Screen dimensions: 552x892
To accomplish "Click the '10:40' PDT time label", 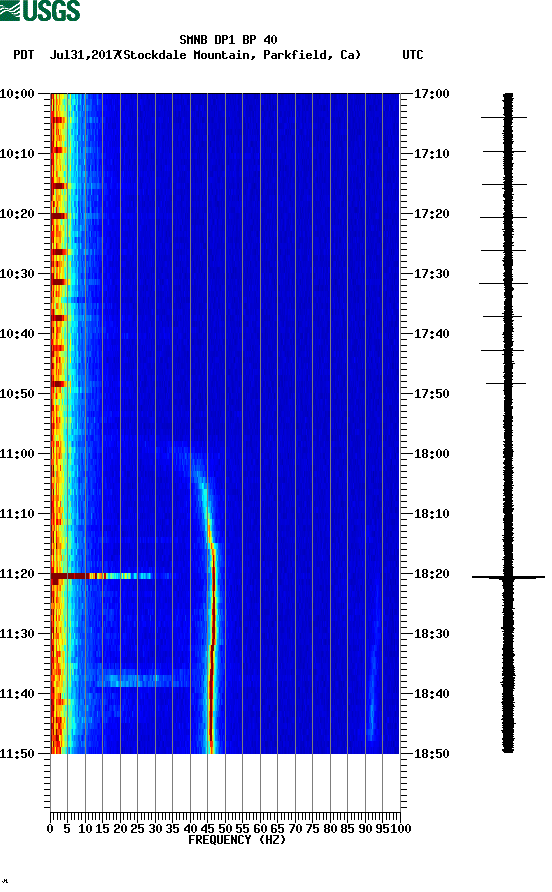I will [17, 333].
